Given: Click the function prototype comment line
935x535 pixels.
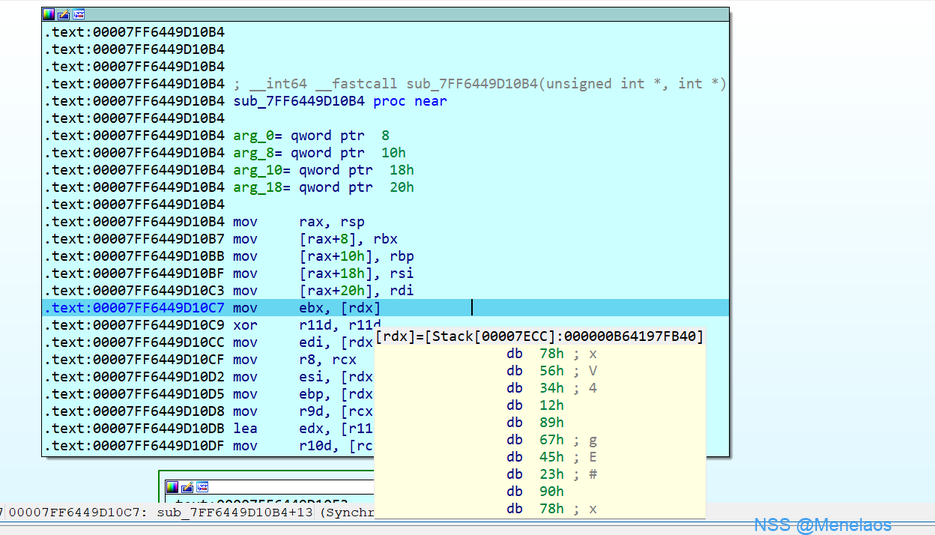Looking at the screenshot, I should [x=480, y=84].
